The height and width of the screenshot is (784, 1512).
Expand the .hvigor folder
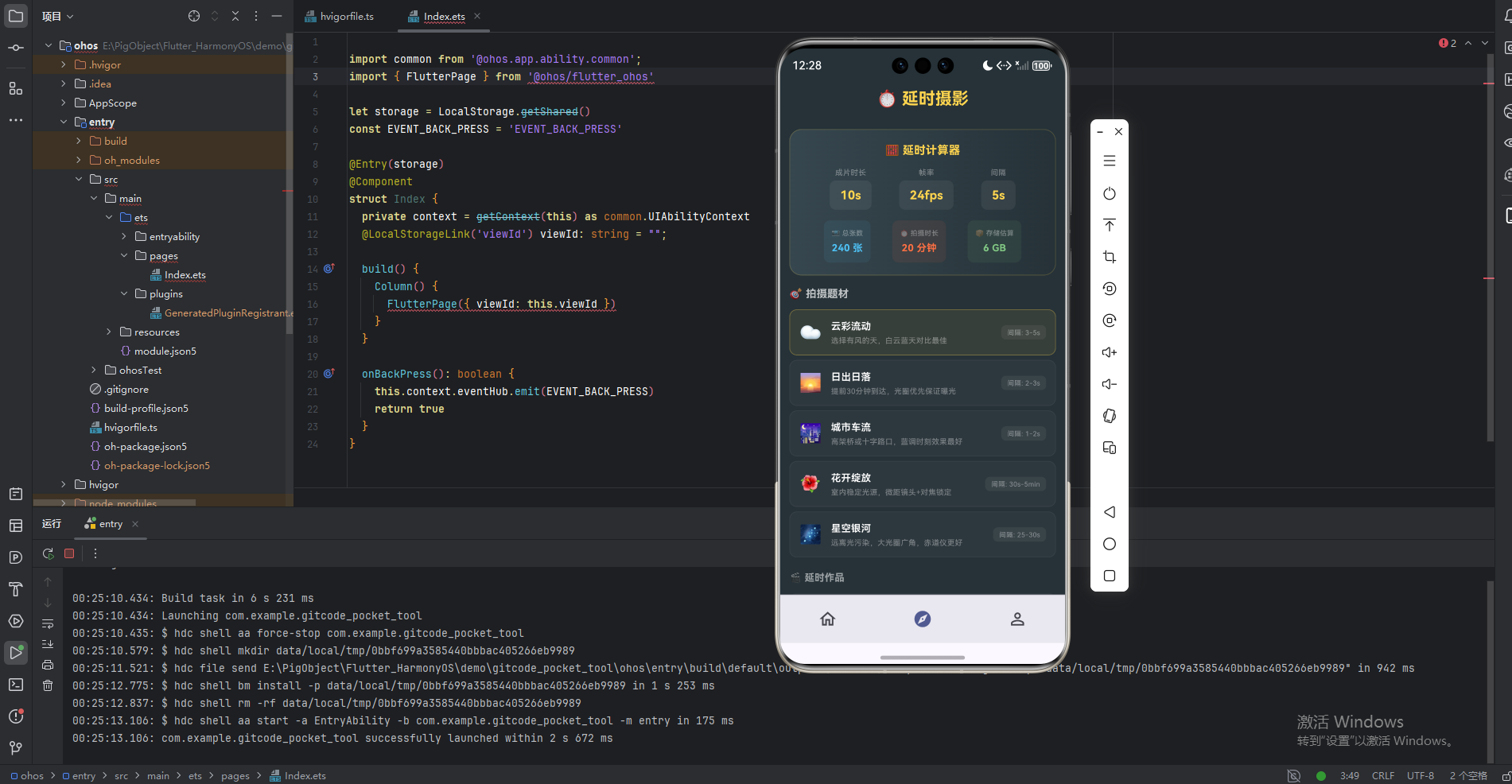[64, 64]
